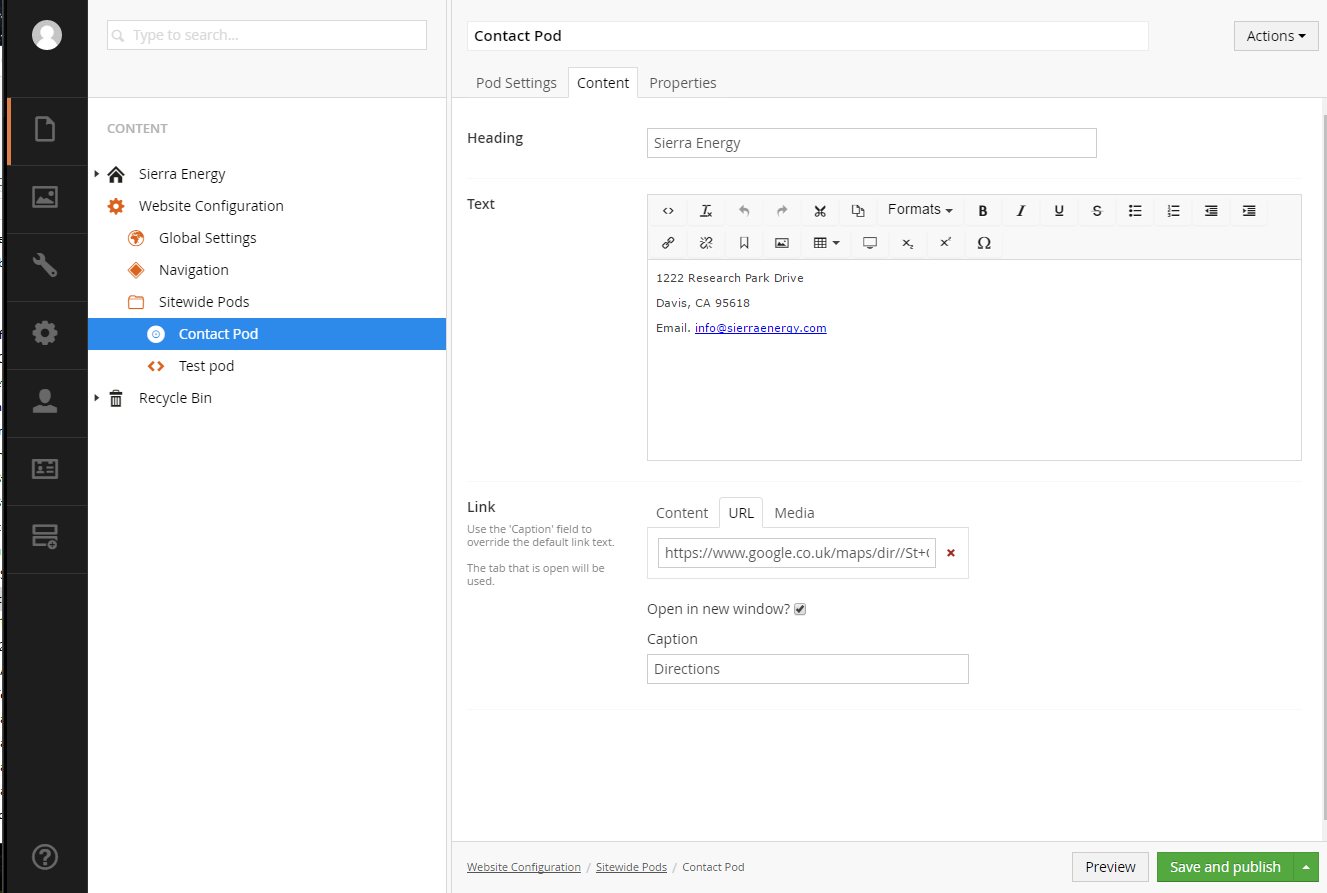Increase indent of paragraph

click(1249, 211)
